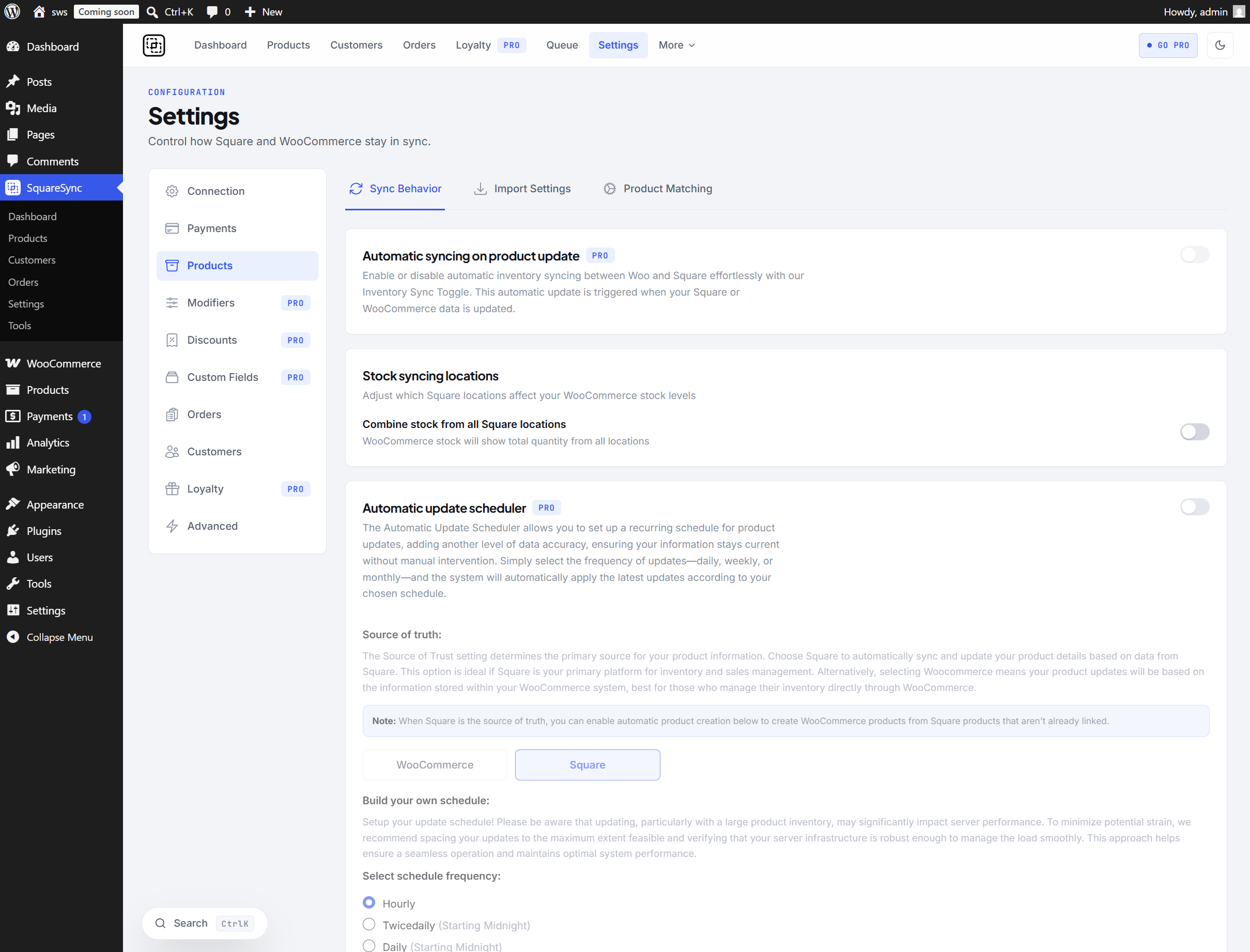Click the Modifiers sliders icon

172,303
